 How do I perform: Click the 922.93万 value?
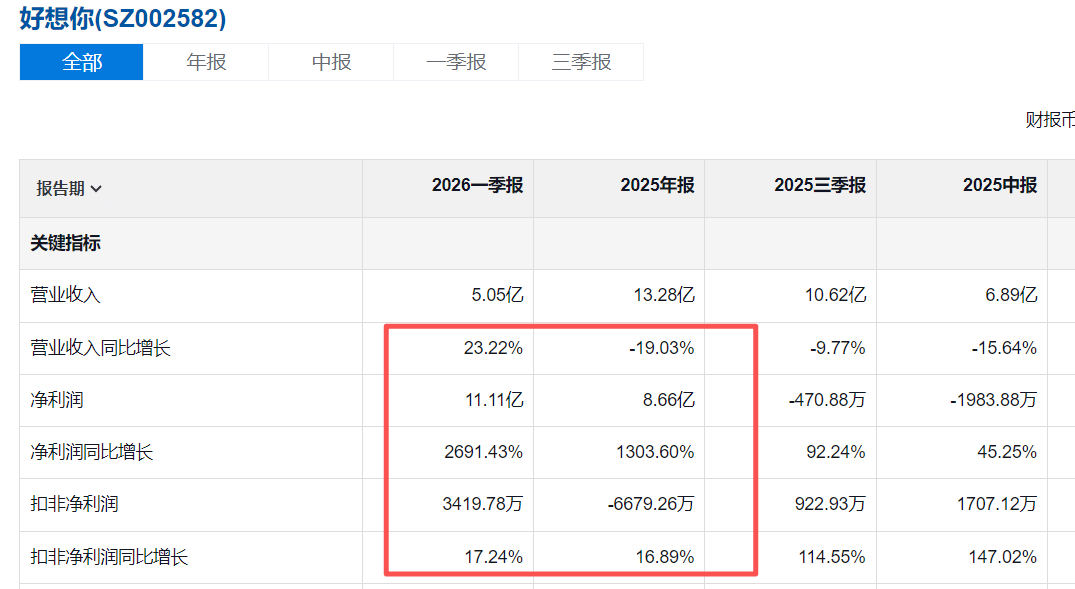click(830, 505)
